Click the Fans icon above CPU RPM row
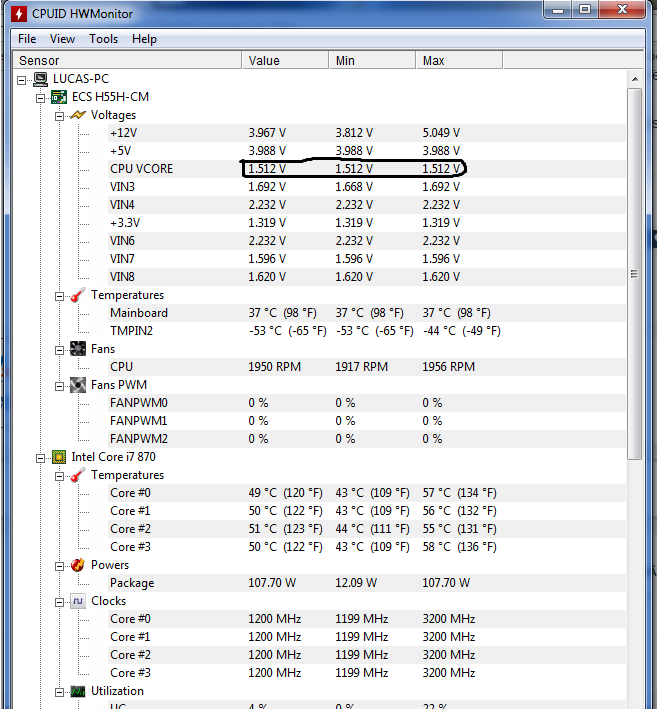661x713 pixels. click(x=78, y=349)
